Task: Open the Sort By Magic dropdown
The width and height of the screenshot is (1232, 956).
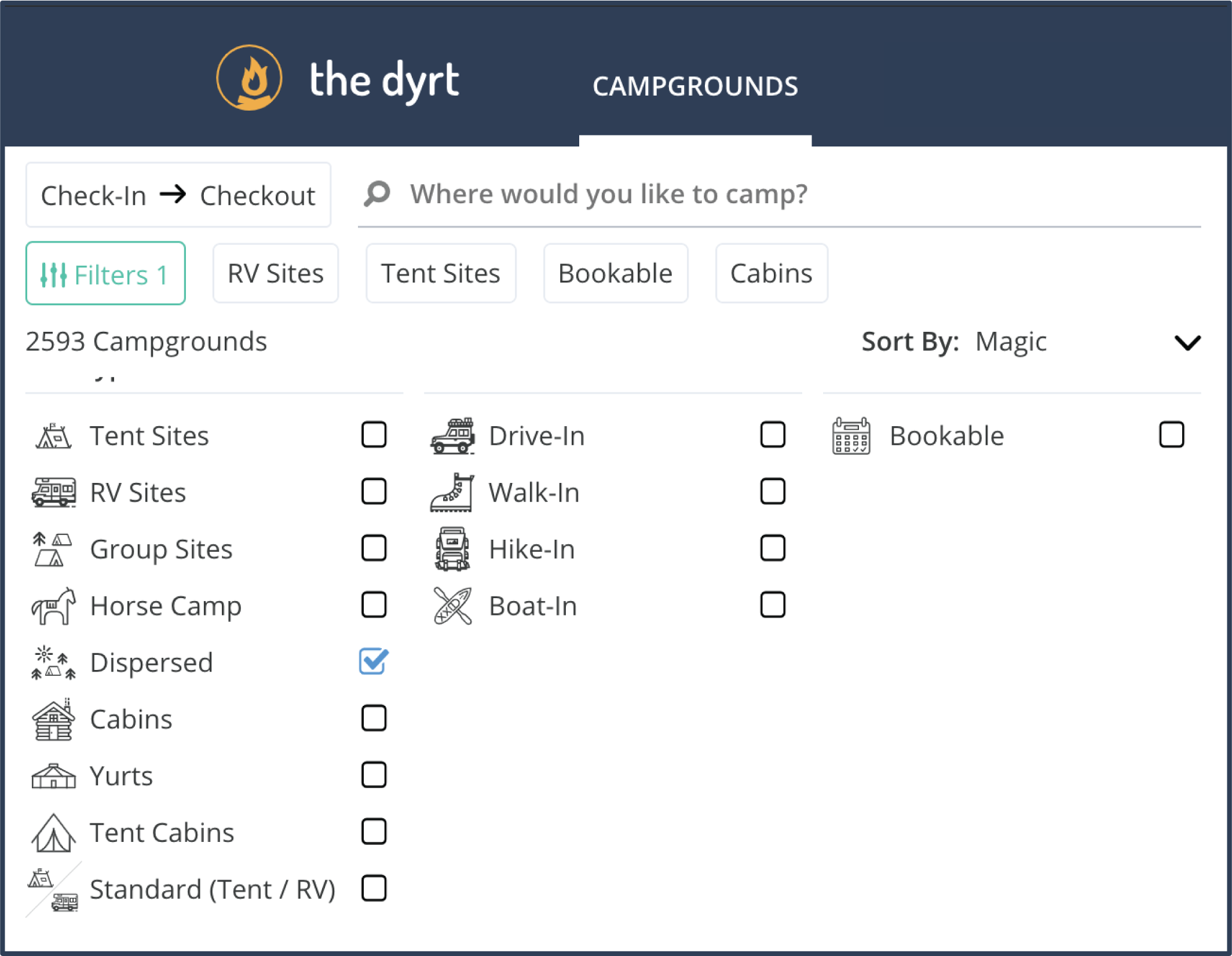Action: 1031,342
